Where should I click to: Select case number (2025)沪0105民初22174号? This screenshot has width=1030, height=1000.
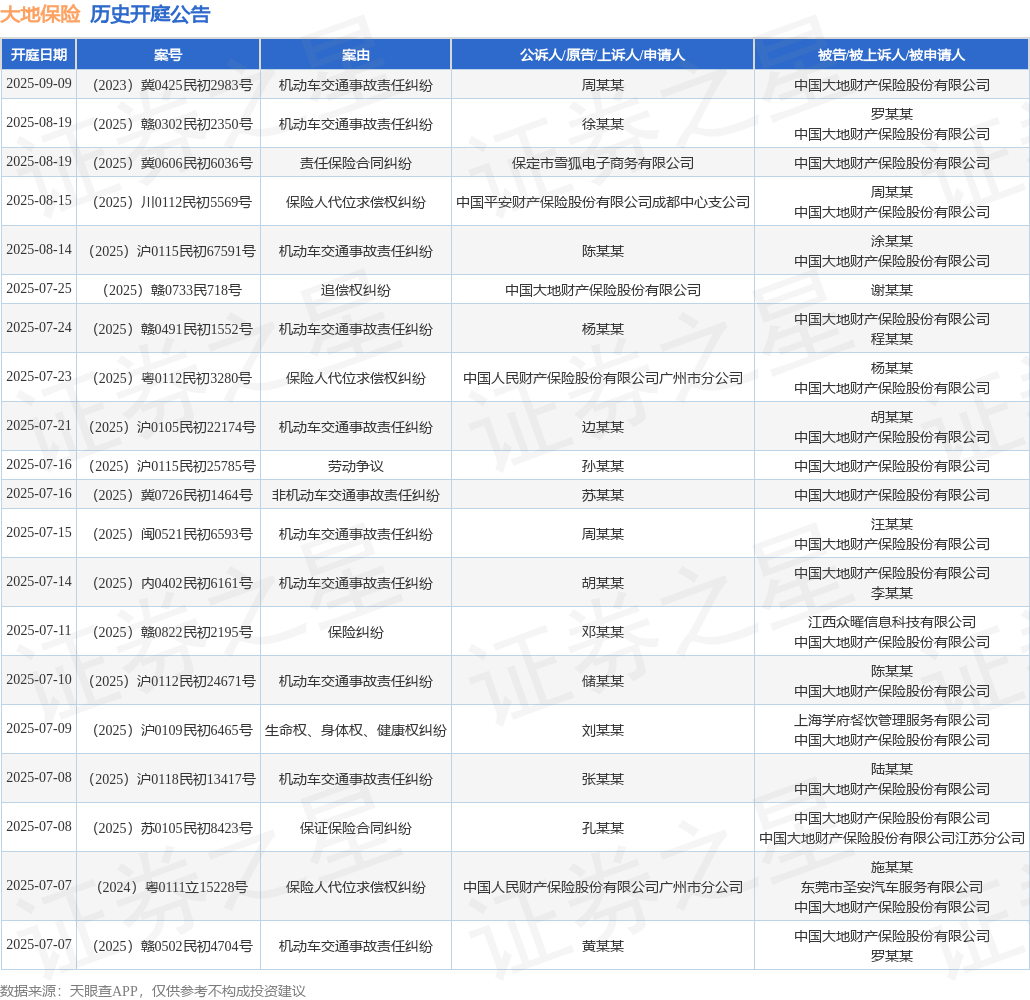point(168,427)
